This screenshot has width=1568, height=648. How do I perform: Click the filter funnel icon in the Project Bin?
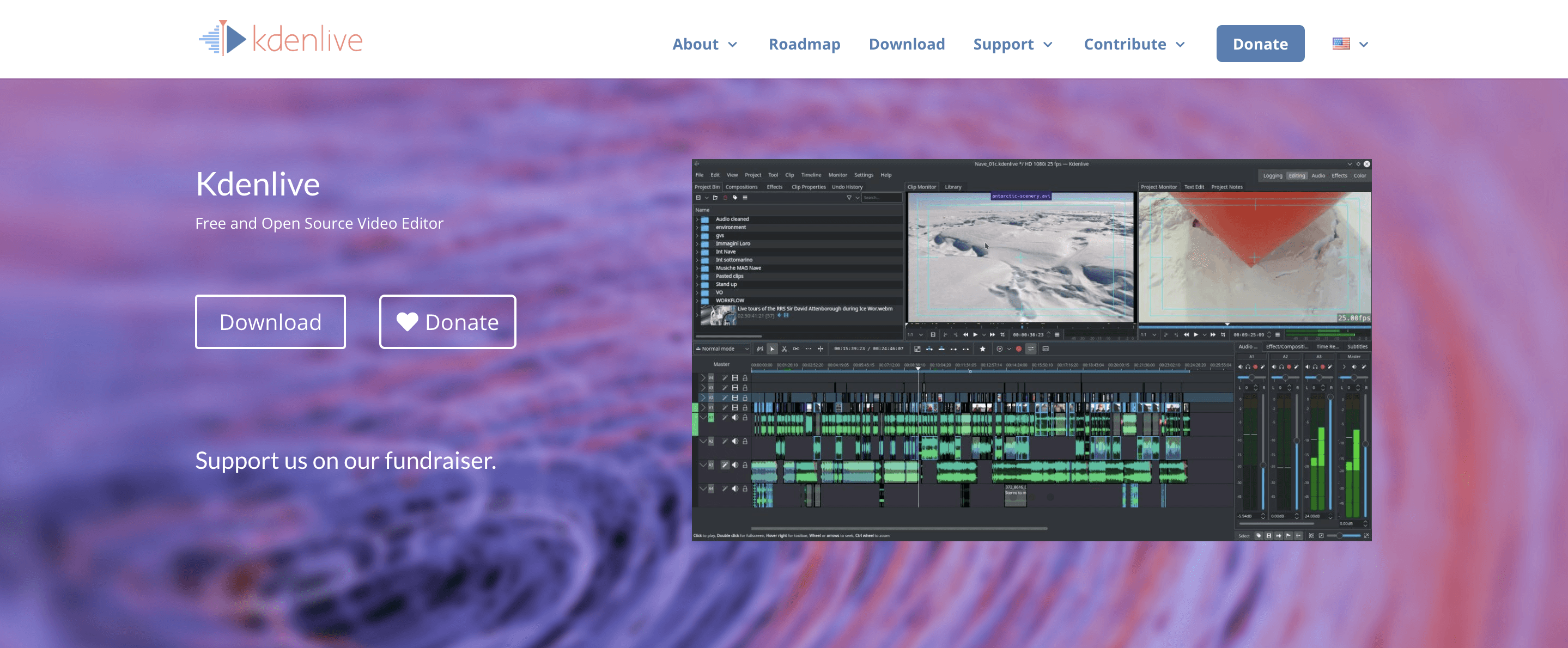pyautogui.click(x=848, y=198)
